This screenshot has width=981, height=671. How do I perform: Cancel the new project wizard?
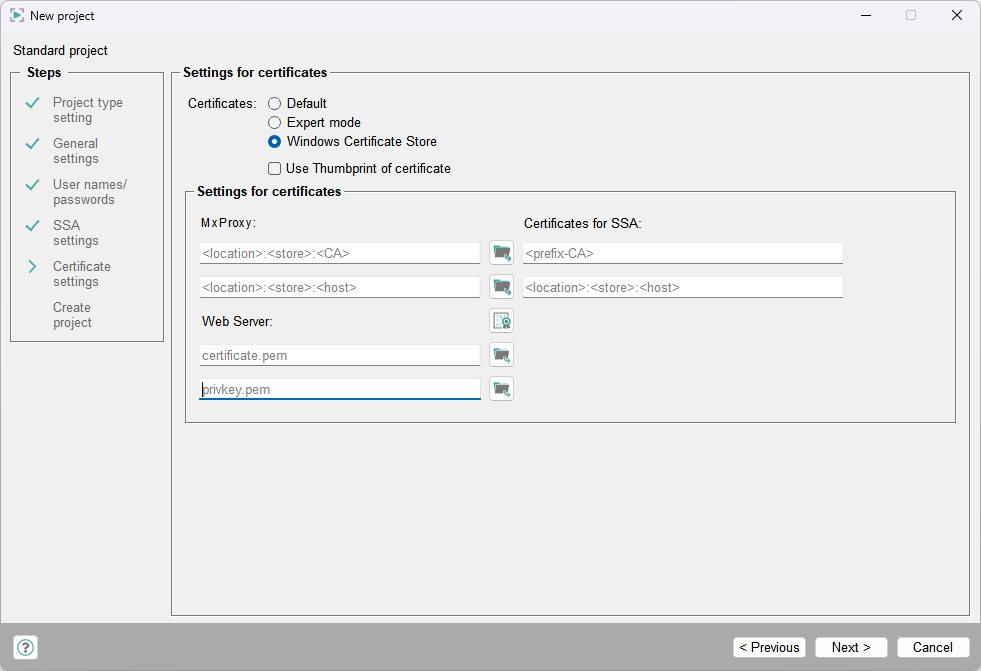tap(932, 647)
